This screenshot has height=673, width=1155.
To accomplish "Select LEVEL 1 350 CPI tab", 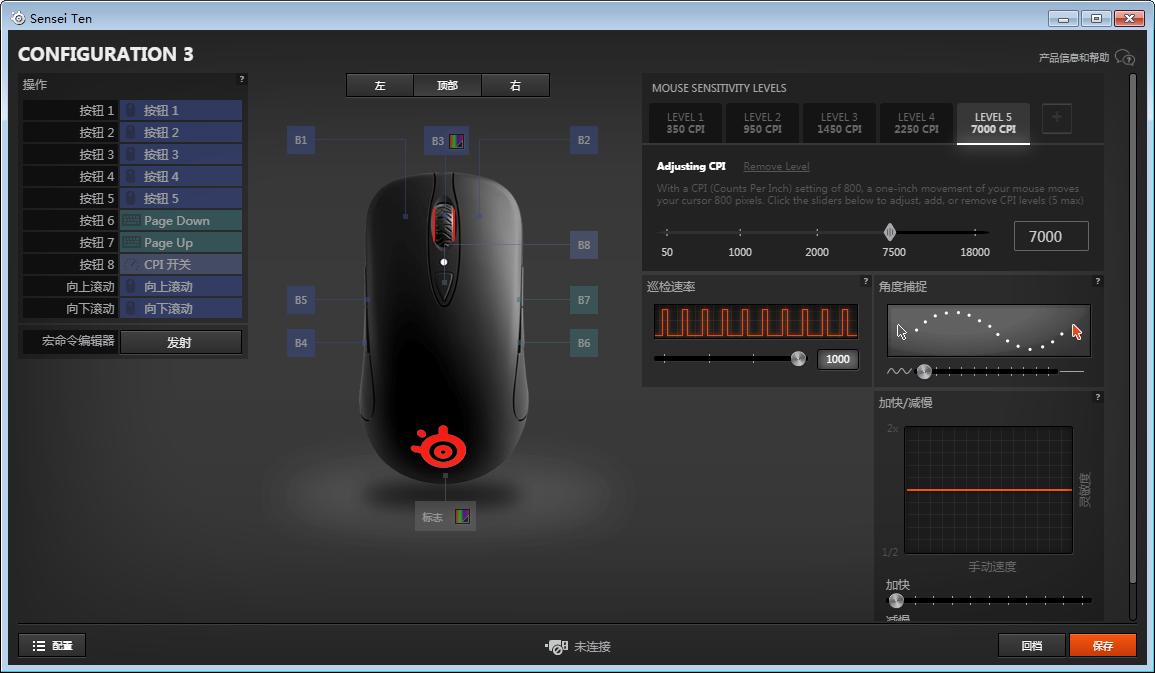I will tap(685, 123).
